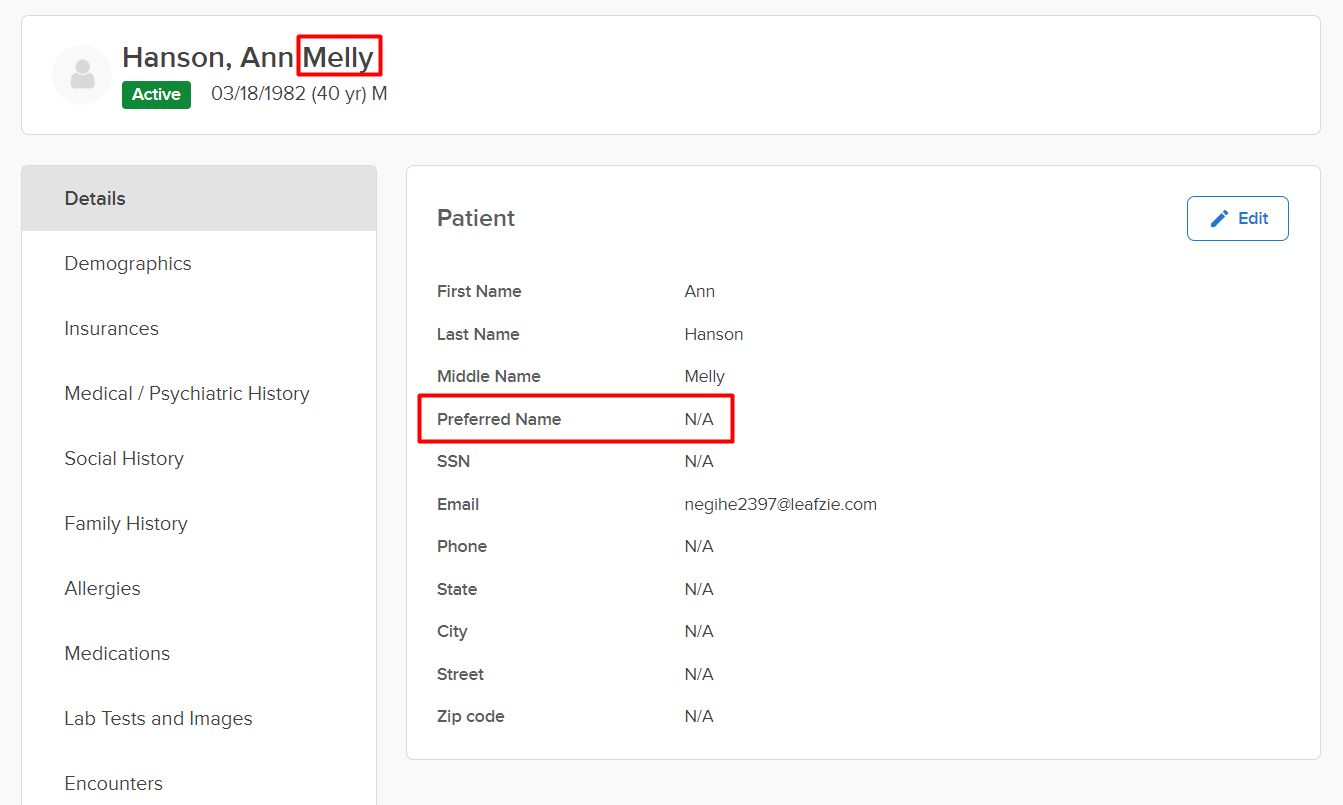Click the State N/A value
Screen dimensions: 1343x805
pyautogui.click(x=699, y=589)
